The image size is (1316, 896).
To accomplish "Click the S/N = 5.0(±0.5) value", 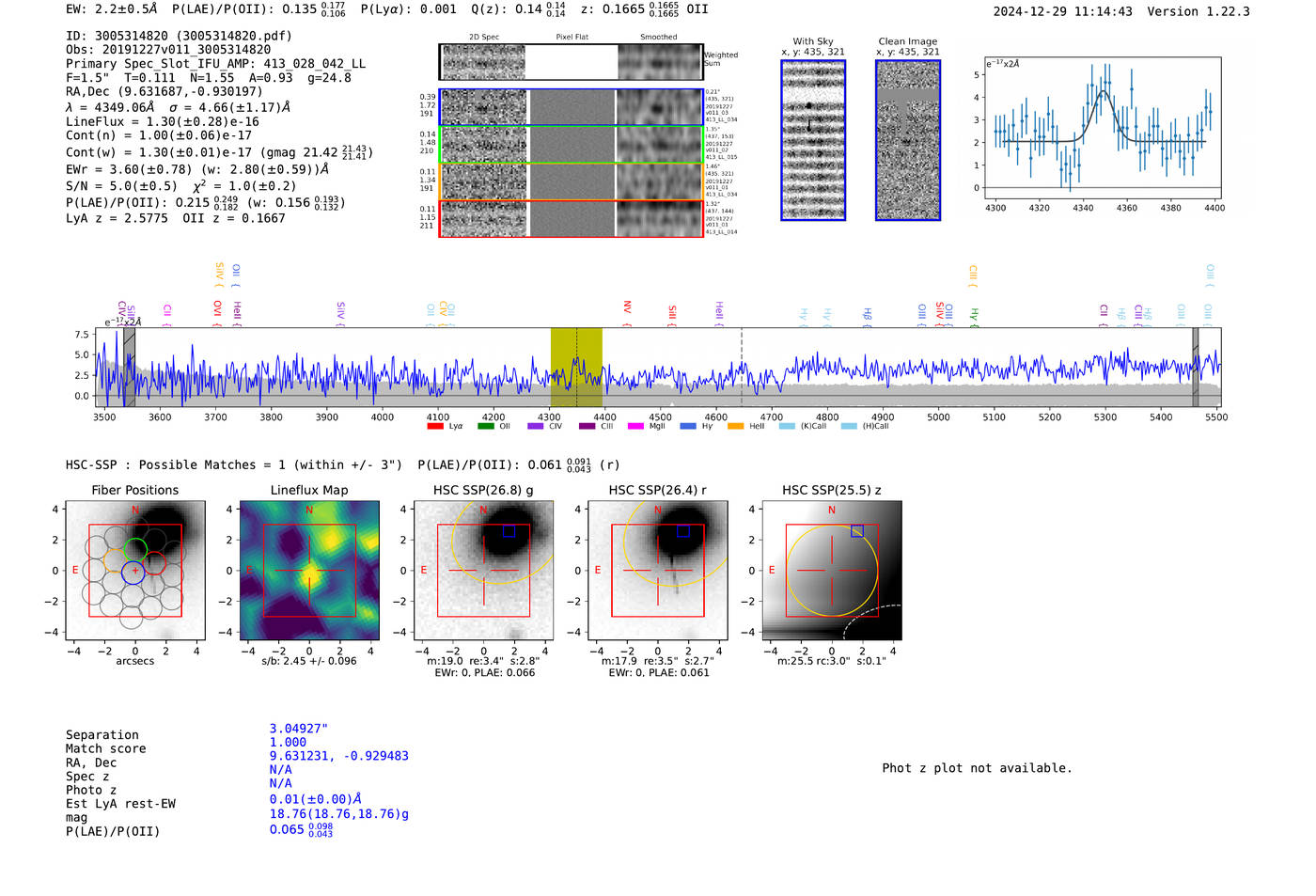I will point(121,186).
